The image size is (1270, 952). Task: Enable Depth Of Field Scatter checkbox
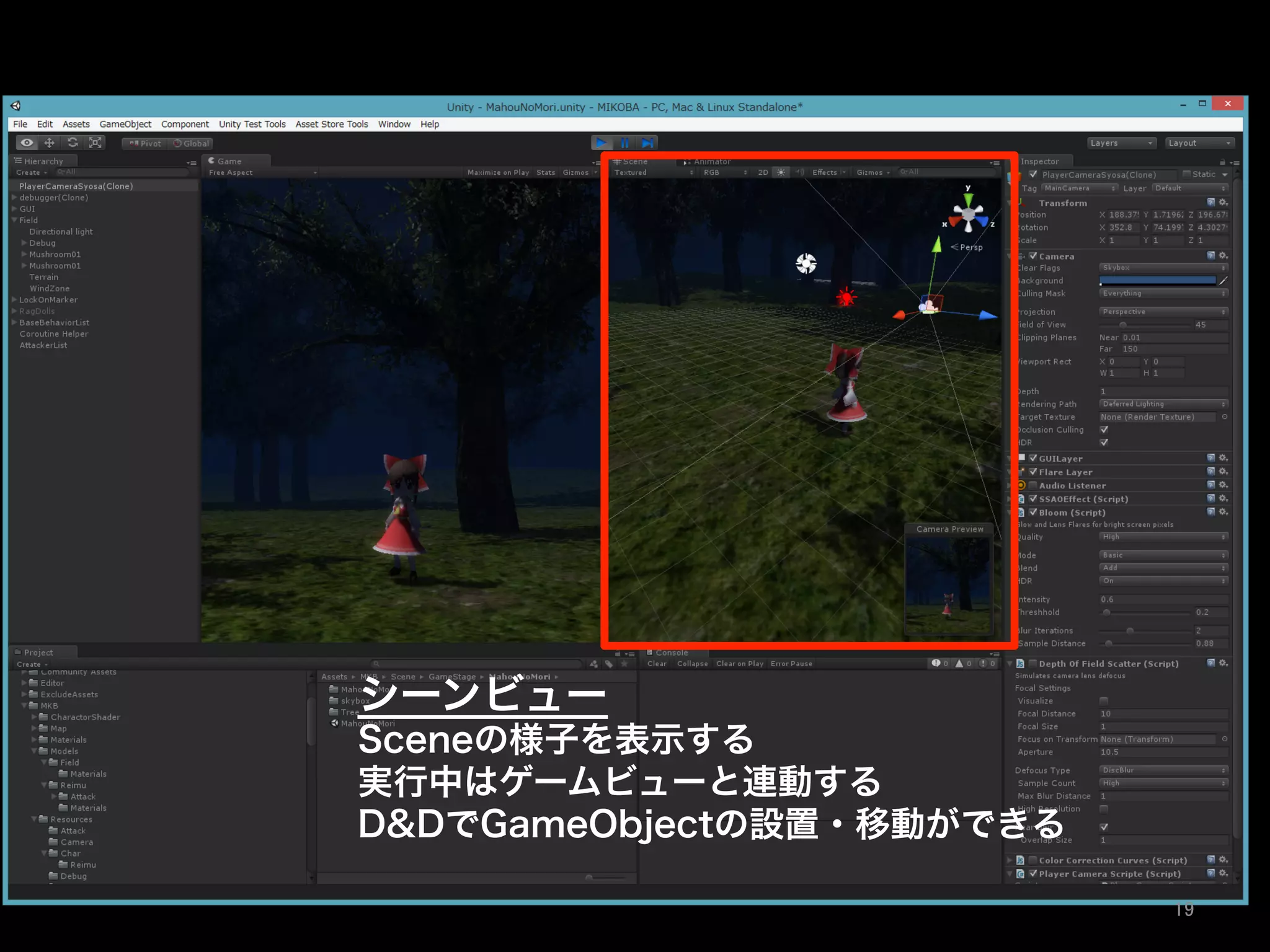point(1033,664)
